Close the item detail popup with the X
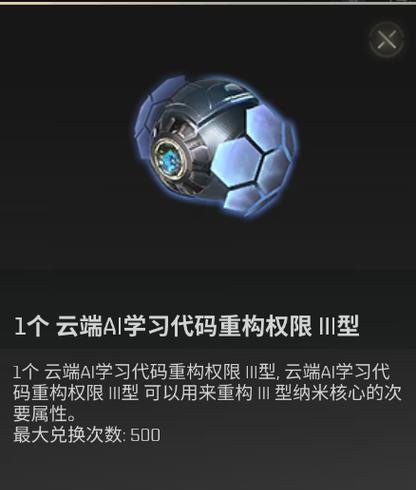Viewport: 416px width, 490px height. pyautogui.click(x=387, y=40)
